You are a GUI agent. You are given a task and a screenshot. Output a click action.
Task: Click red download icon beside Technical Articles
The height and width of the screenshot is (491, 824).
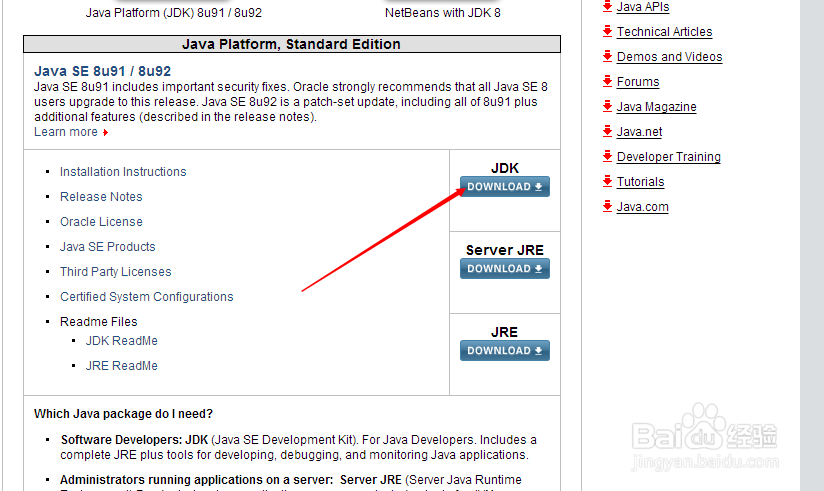[607, 31]
